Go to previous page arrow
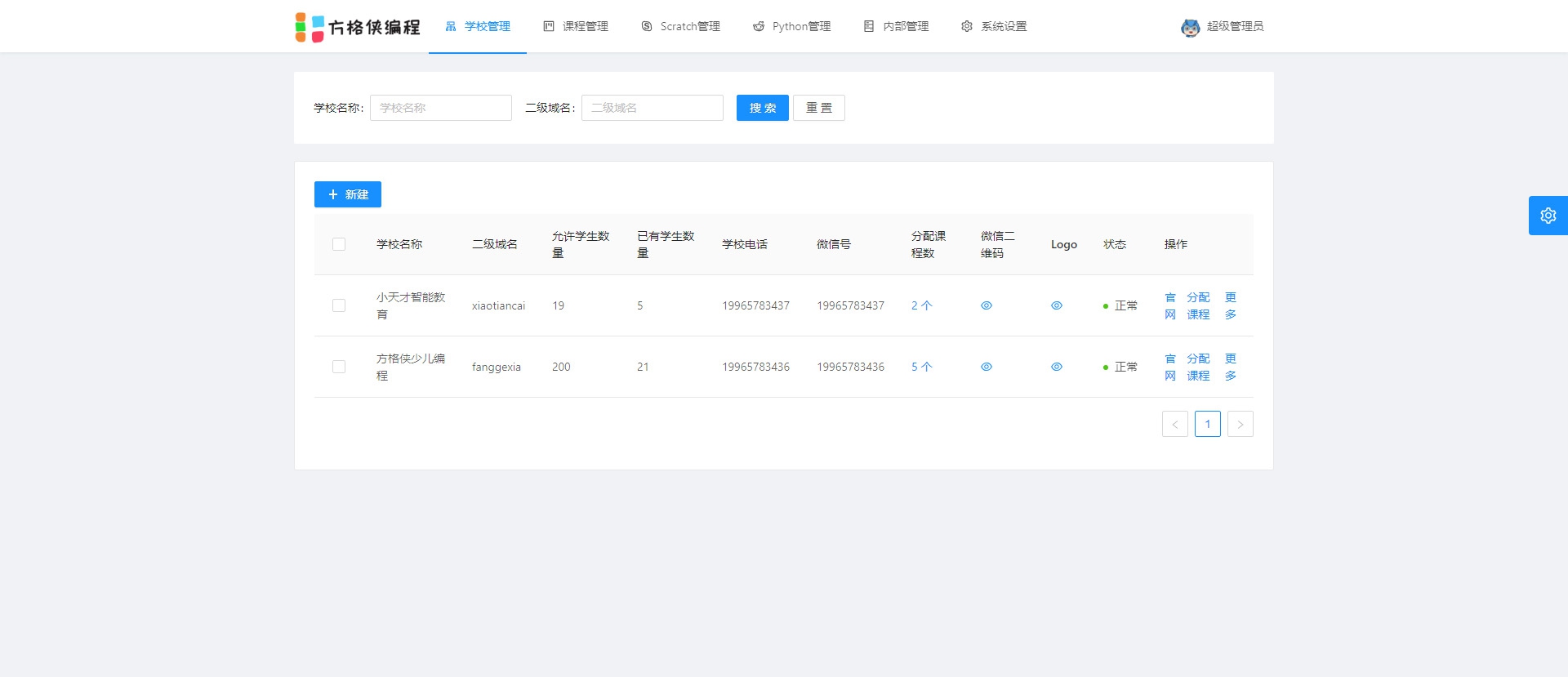The height and width of the screenshot is (677, 1568). click(1174, 424)
